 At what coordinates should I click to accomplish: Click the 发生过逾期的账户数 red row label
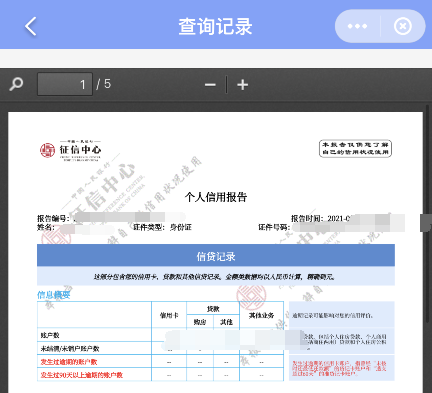point(69,362)
